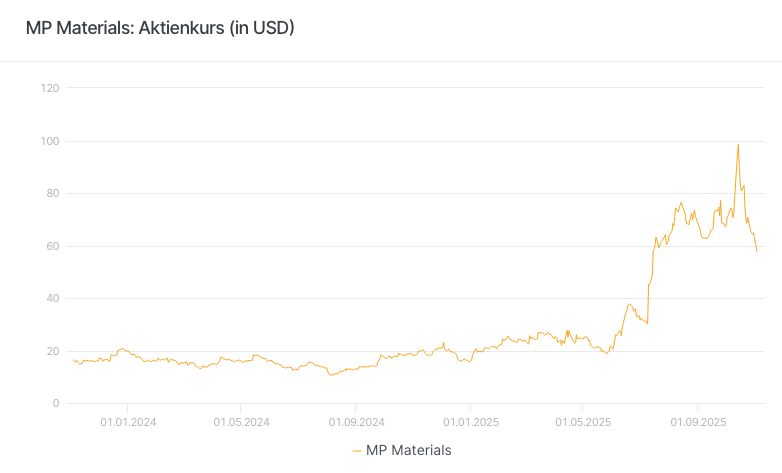This screenshot has height=473, width=782.
Task: Select the 60 y-axis value label
Action: tap(53, 246)
